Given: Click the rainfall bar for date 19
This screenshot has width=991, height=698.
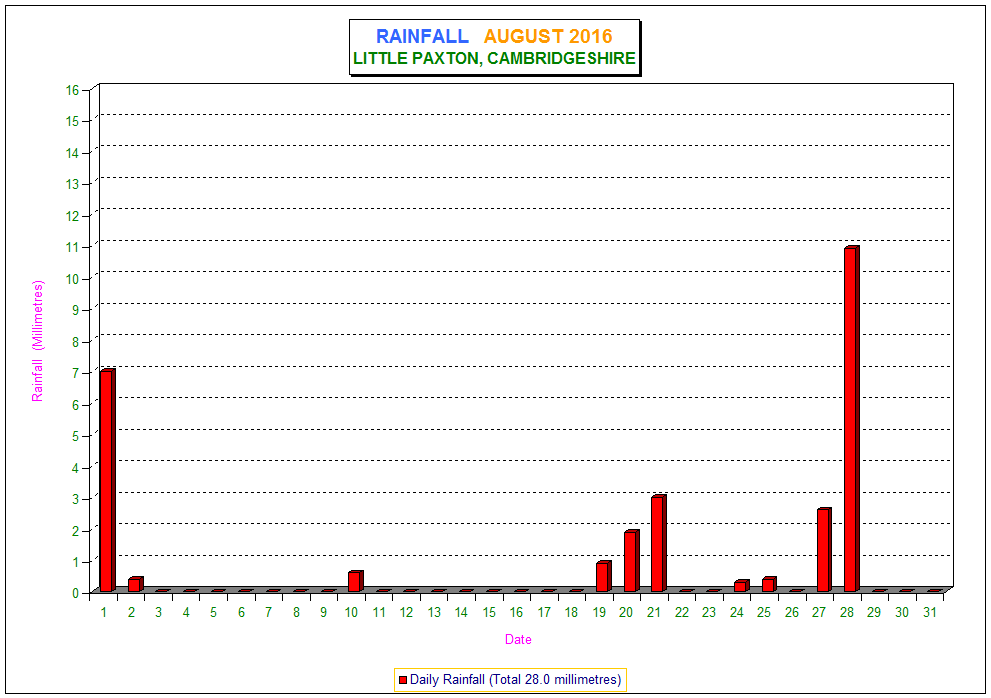Looking at the screenshot, I should (604, 577).
